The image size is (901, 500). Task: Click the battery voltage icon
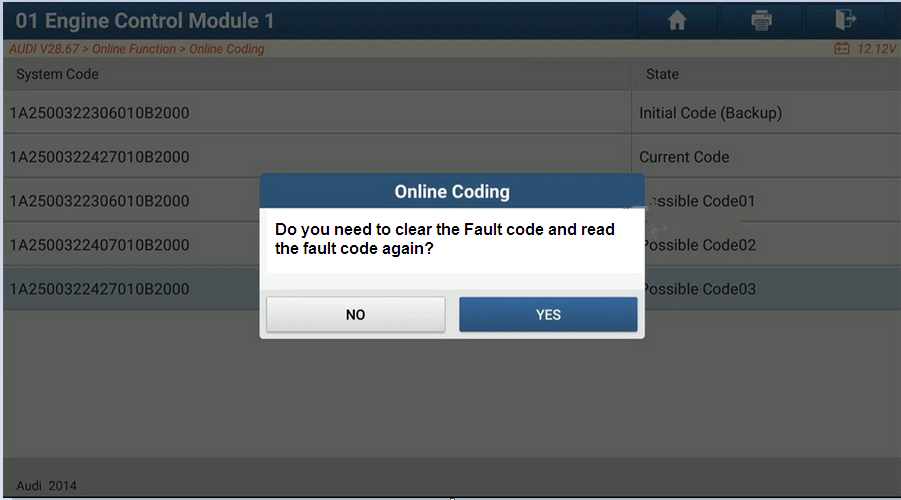click(842, 49)
